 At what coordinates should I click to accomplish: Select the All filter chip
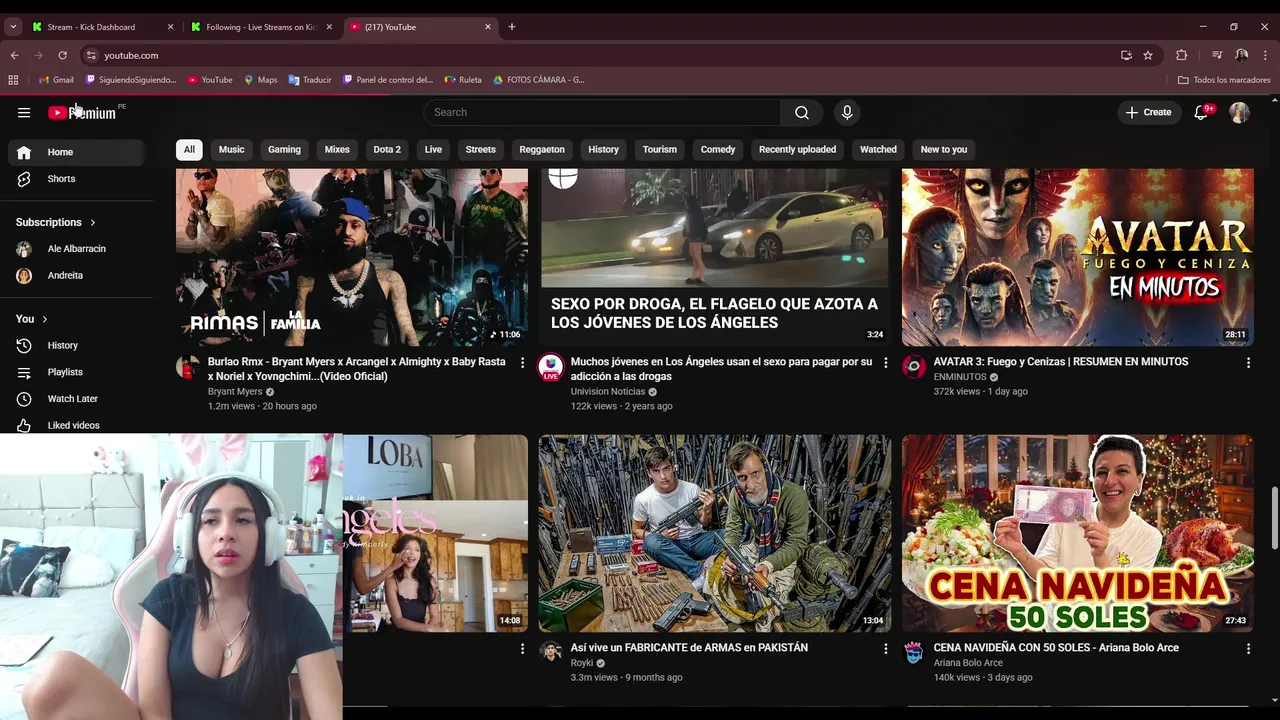[x=189, y=150]
